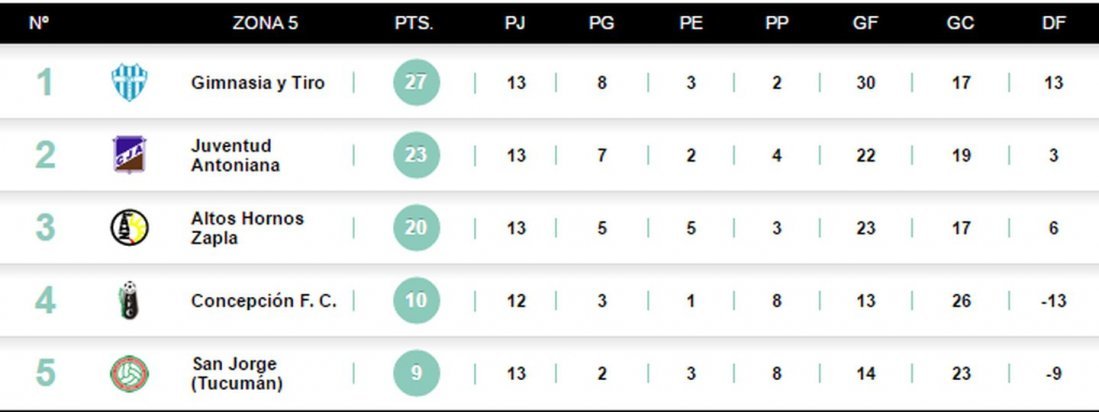Click the San Jorge (Tucumán) crest
The image size is (1099, 412).
coord(130,373)
